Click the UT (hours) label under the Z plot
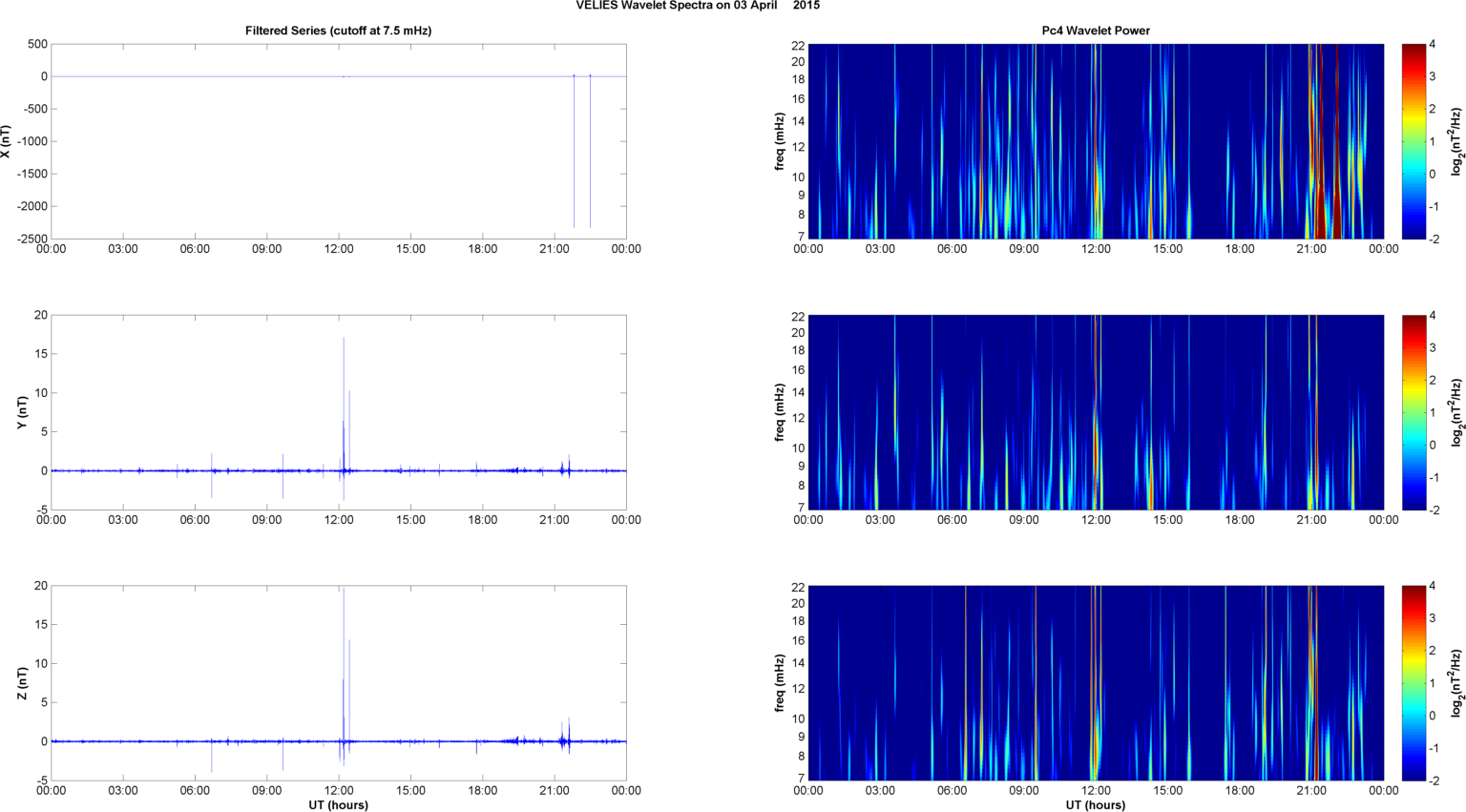The height and width of the screenshot is (812, 1466). coord(338,804)
